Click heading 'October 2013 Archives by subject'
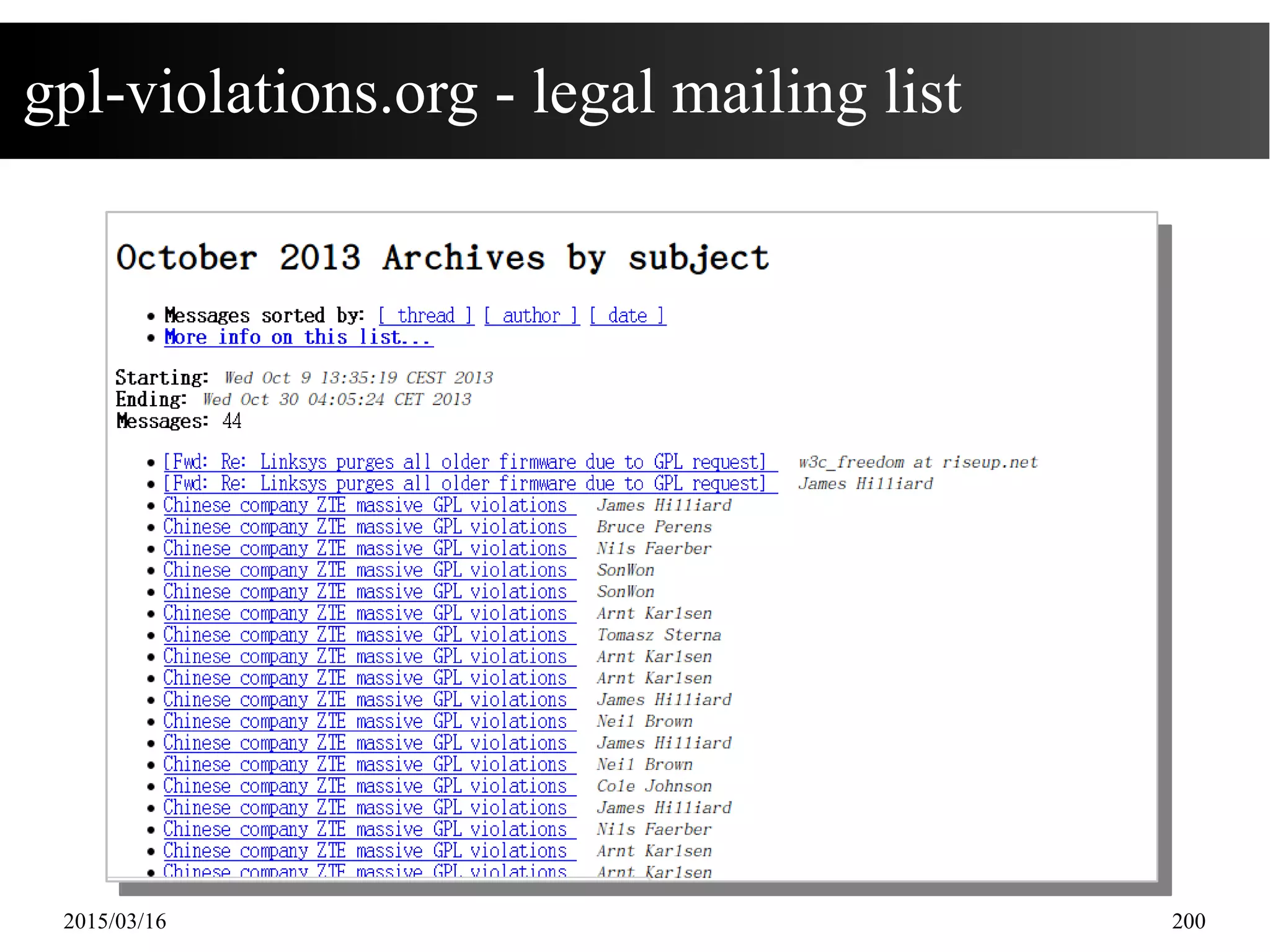 pyautogui.click(x=442, y=257)
